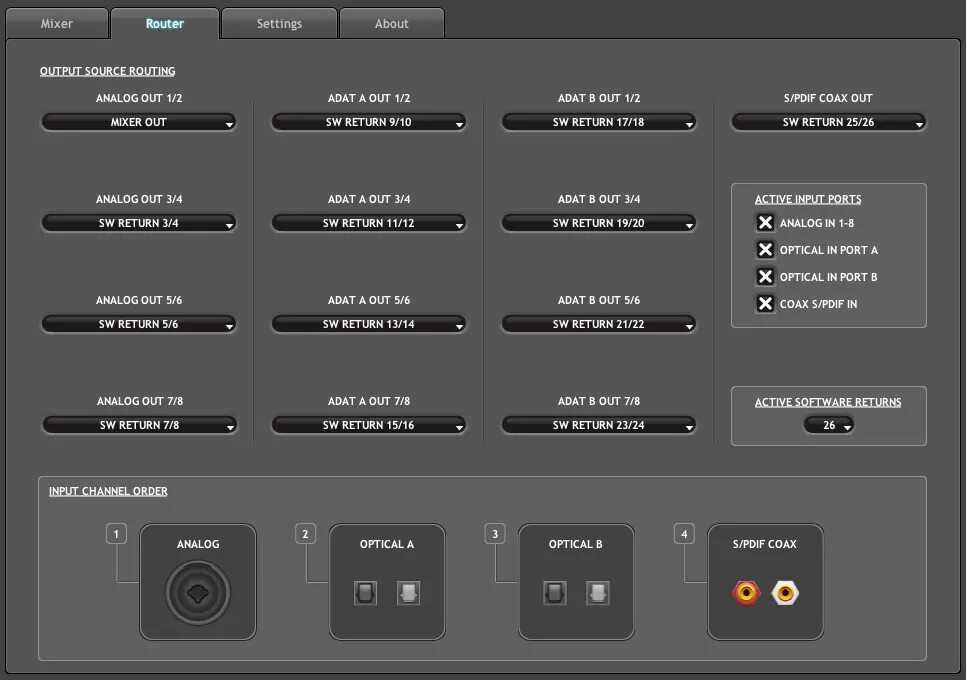
Task: Click the Active Input Ports label
Action: pos(807,198)
